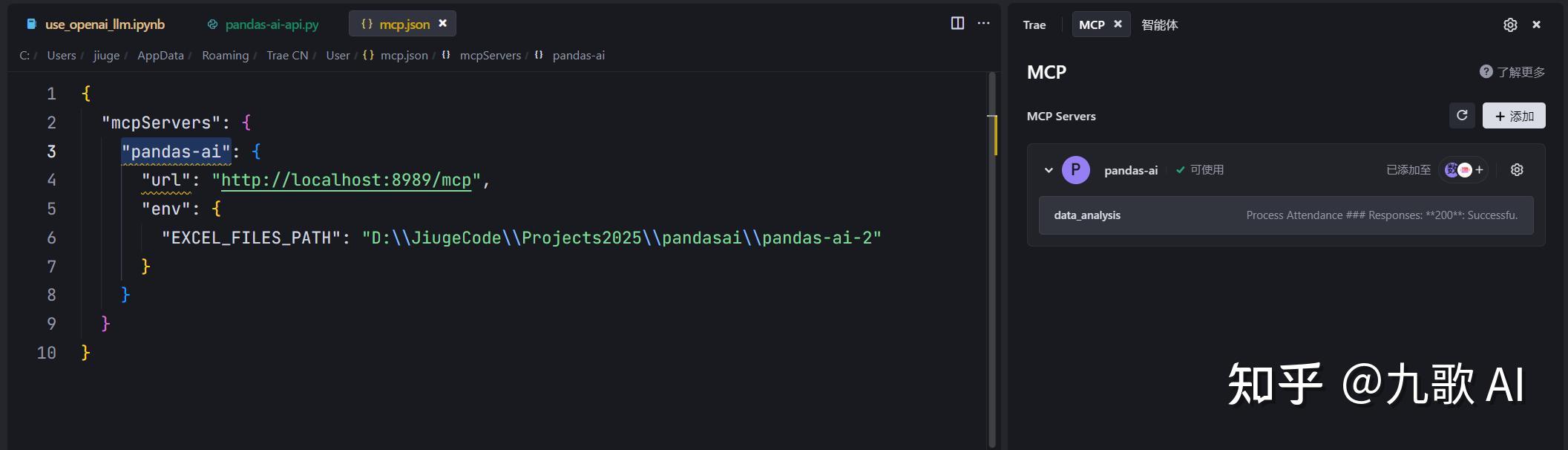Collapse the pandas-ai server entry
Screen dimensions: 1568x450
(1049, 170)
